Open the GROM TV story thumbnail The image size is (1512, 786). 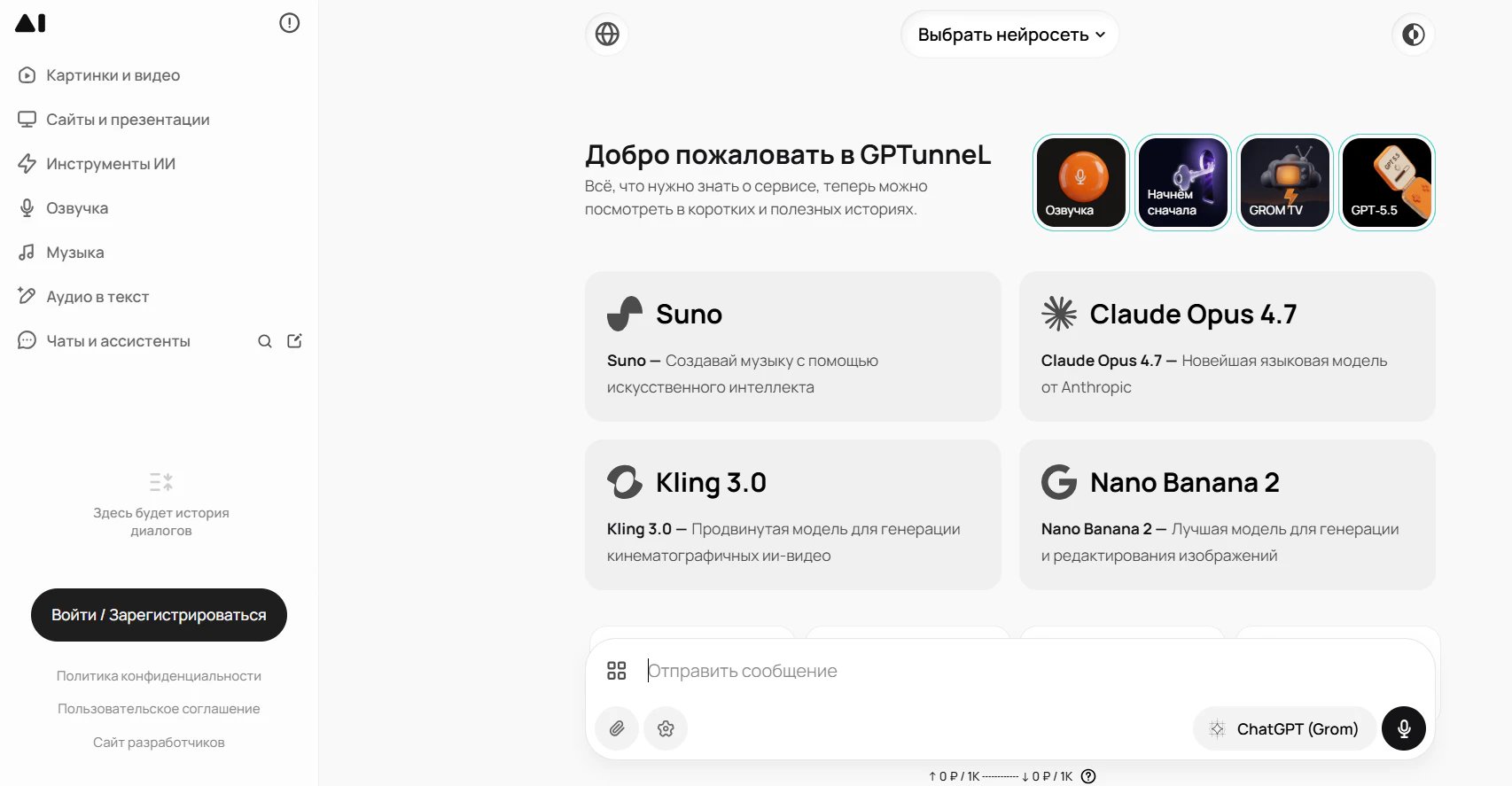pos(1285,183)
